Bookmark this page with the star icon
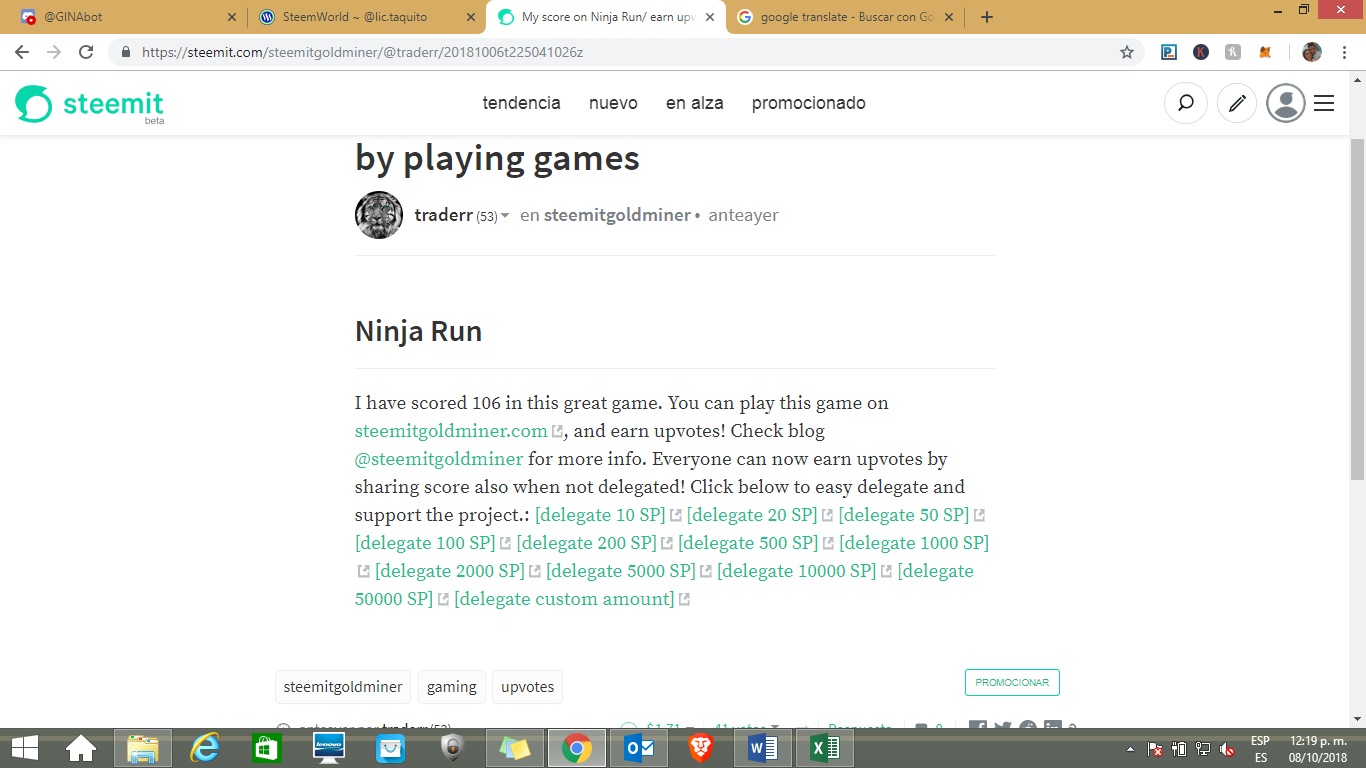The width and height of the screenshot is (1366, 768). coord(1127,52)
